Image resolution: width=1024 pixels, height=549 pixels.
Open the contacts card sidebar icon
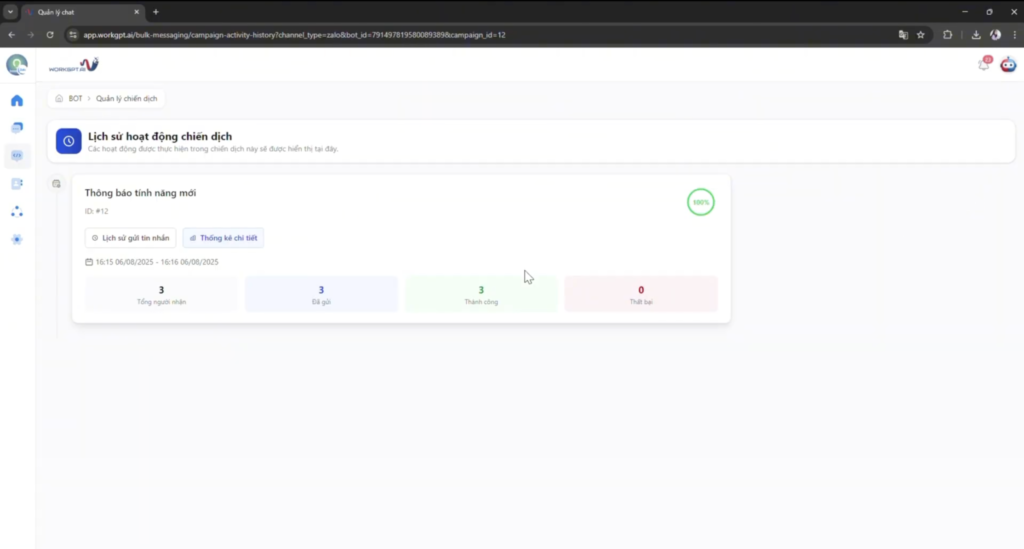[17, 184]
